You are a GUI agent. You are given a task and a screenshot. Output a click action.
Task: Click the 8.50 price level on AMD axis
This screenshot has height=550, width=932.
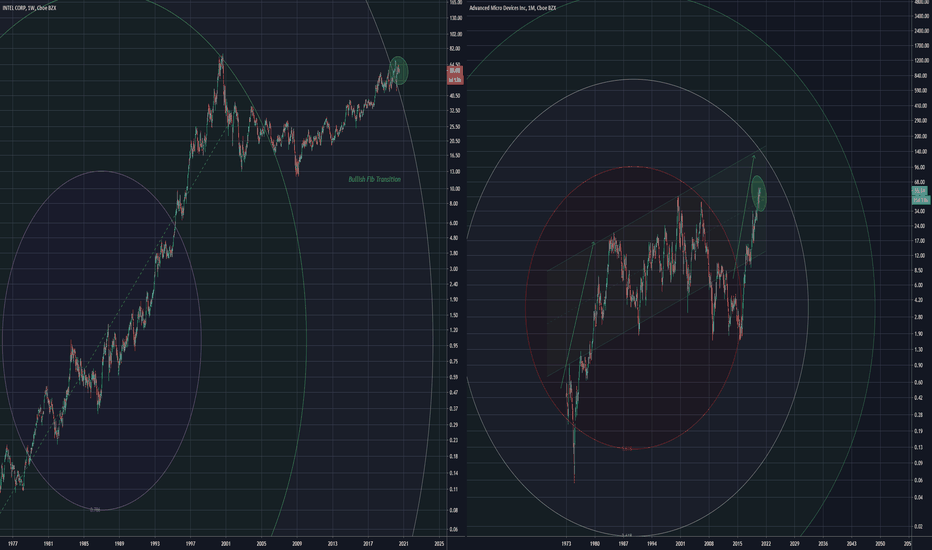[x=920, y=271]
